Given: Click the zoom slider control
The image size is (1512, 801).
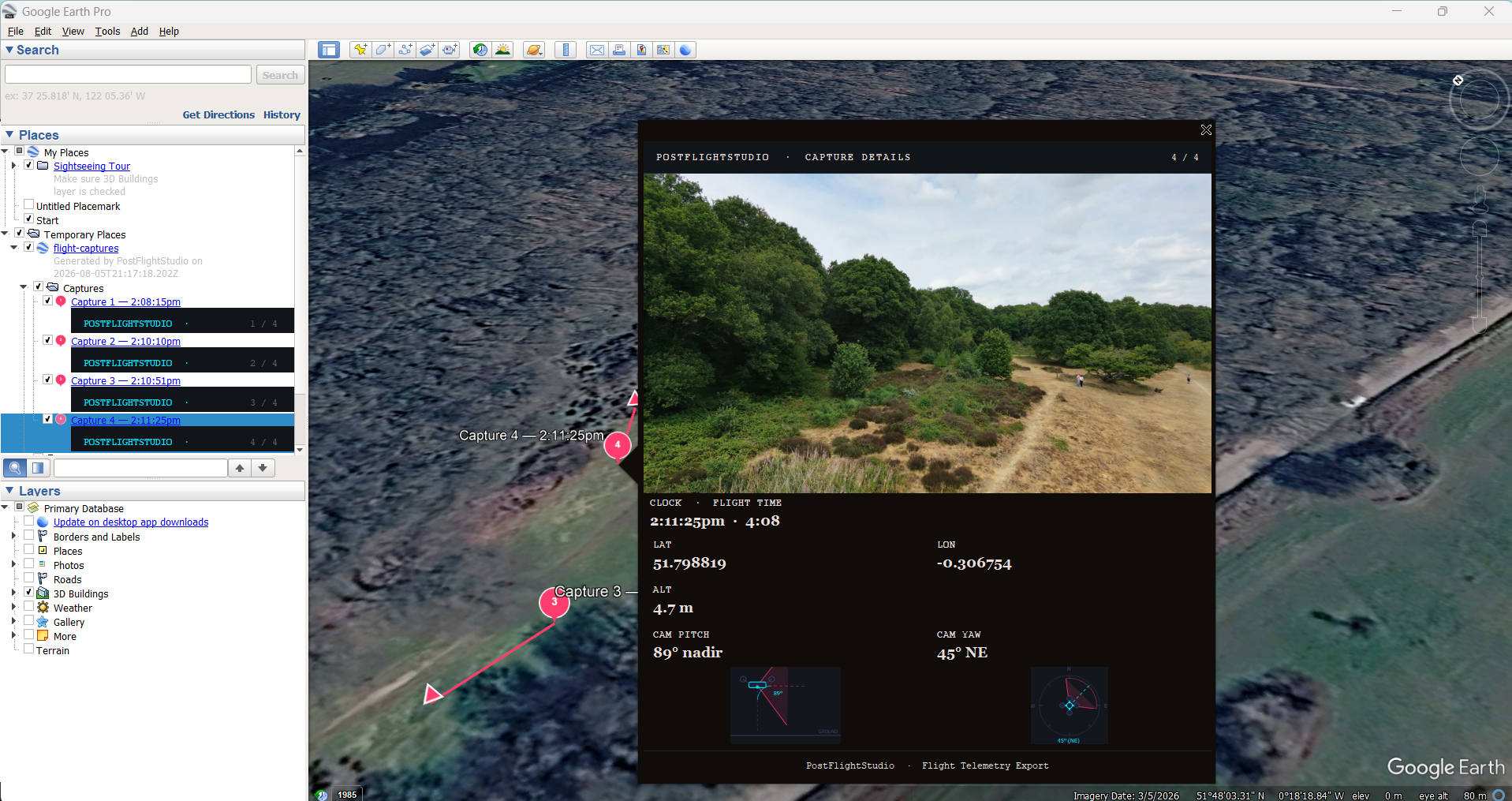Looking at the screenshot, I should tap(1479, 276).
